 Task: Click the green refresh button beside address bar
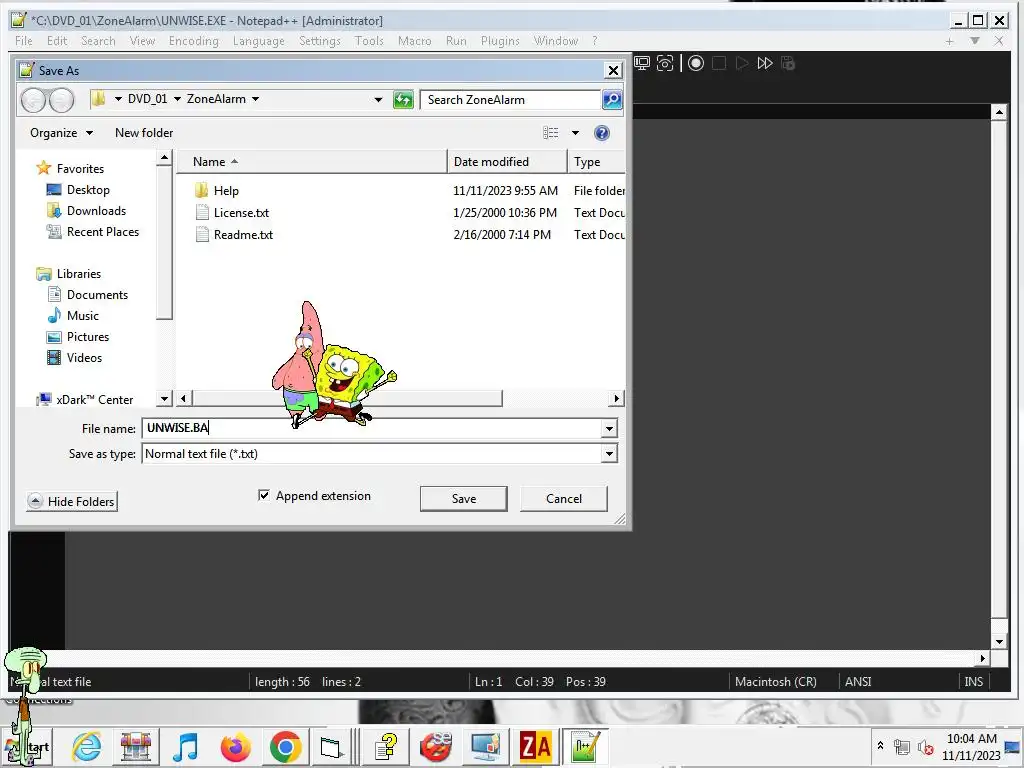[403, 100]
